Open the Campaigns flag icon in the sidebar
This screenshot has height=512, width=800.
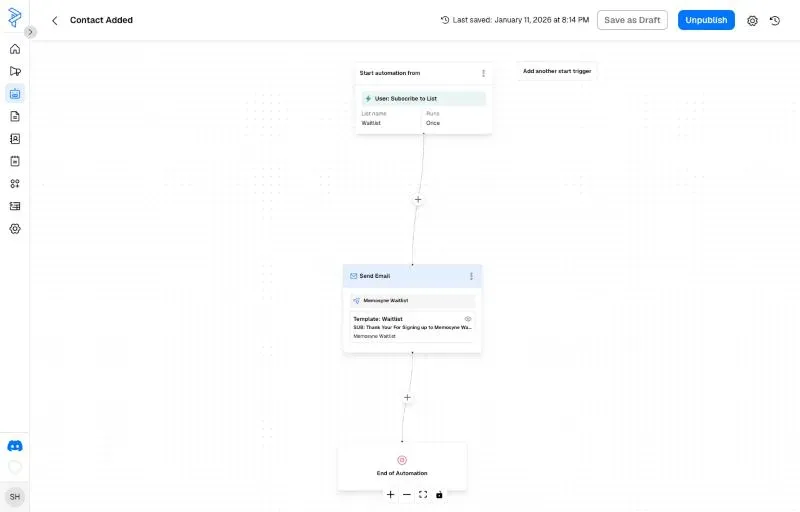pyautogui.click(x=15, y=71)
